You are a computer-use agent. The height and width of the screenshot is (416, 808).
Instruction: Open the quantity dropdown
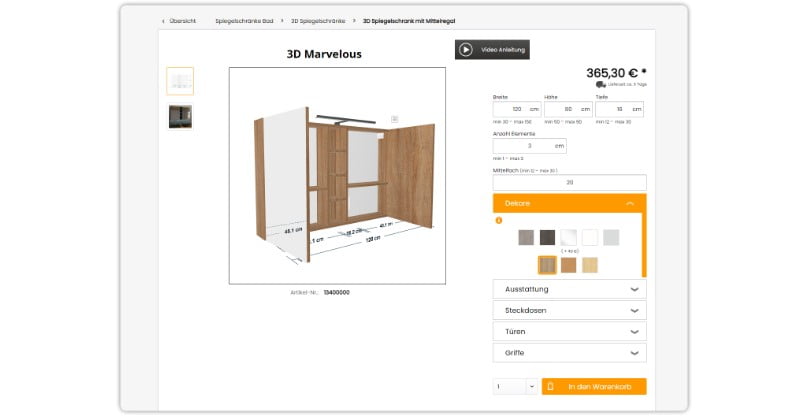point(515,386)
